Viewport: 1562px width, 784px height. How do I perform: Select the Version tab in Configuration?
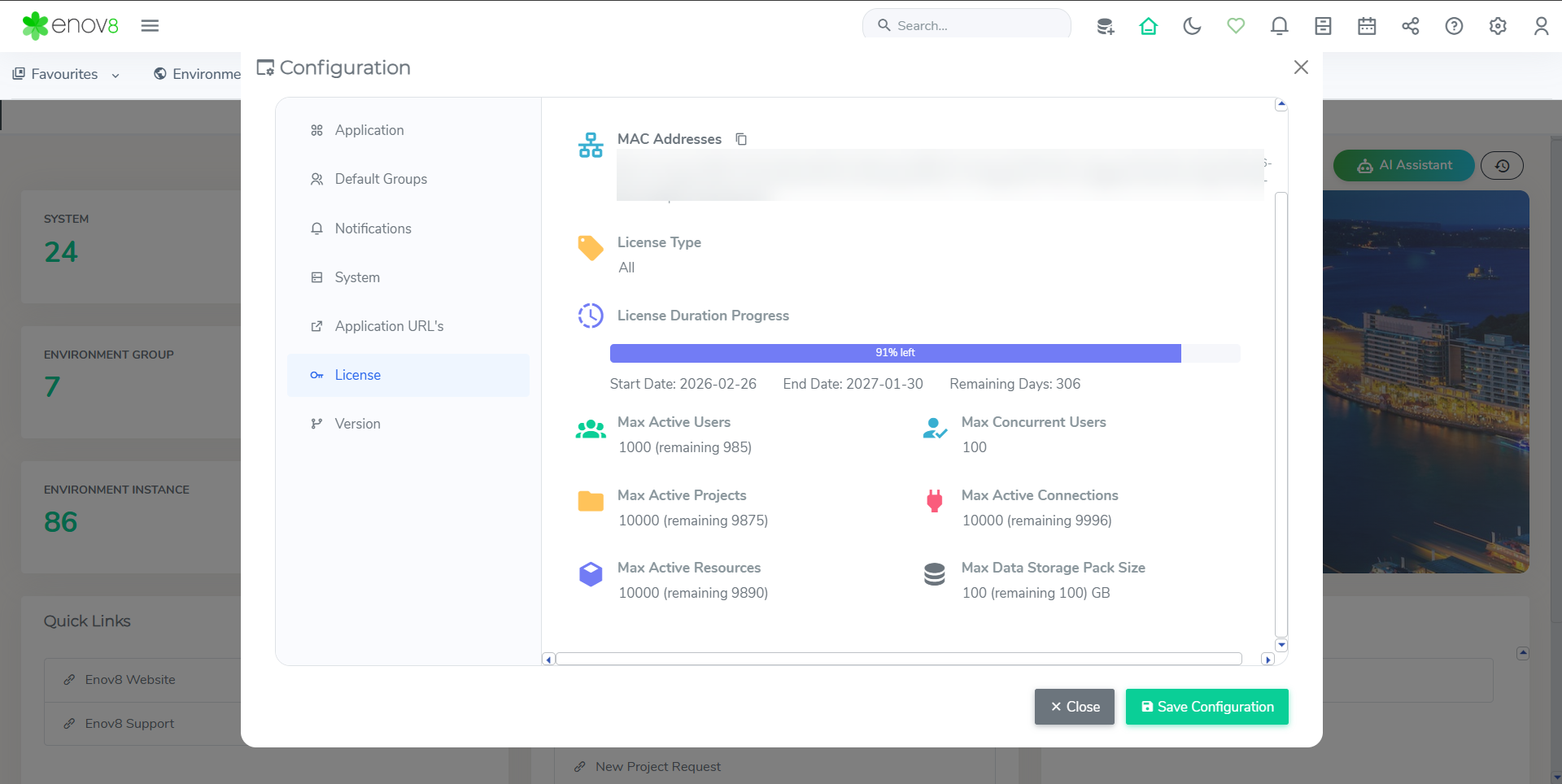(x=357, y=424)
